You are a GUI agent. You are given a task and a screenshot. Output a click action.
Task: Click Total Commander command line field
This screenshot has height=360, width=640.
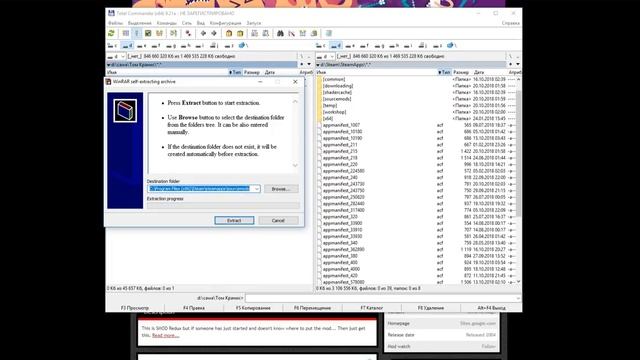coord(383,298)
